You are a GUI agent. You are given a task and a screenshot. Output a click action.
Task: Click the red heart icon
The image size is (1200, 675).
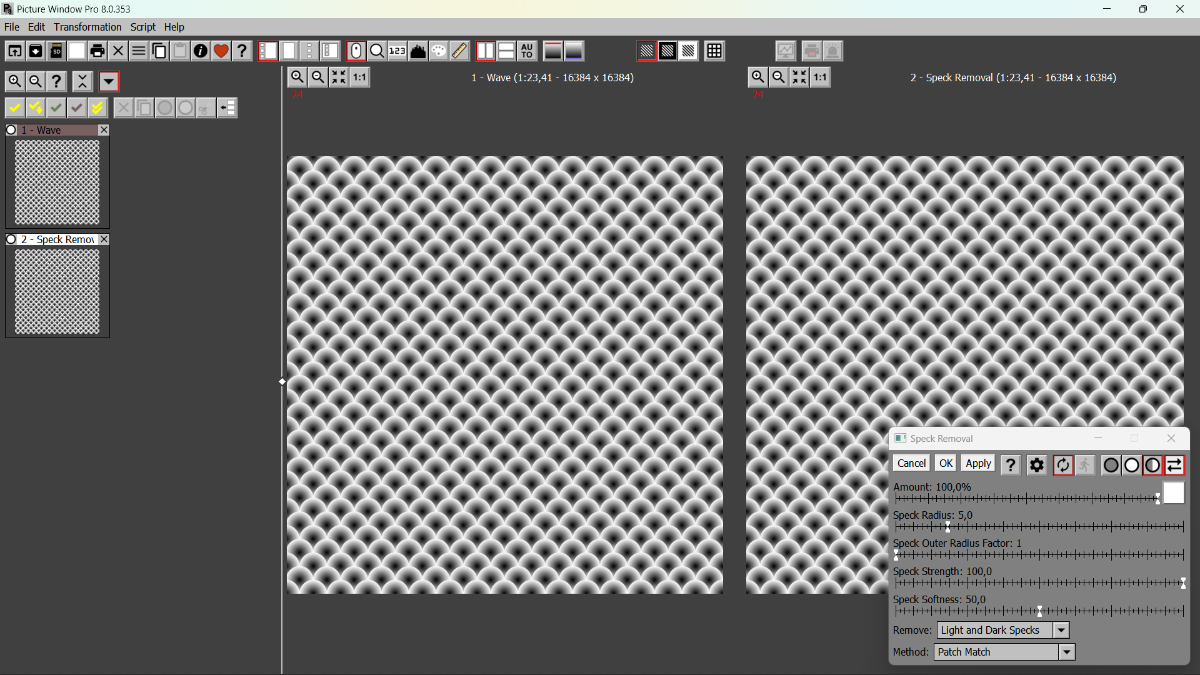coord(221,51)
